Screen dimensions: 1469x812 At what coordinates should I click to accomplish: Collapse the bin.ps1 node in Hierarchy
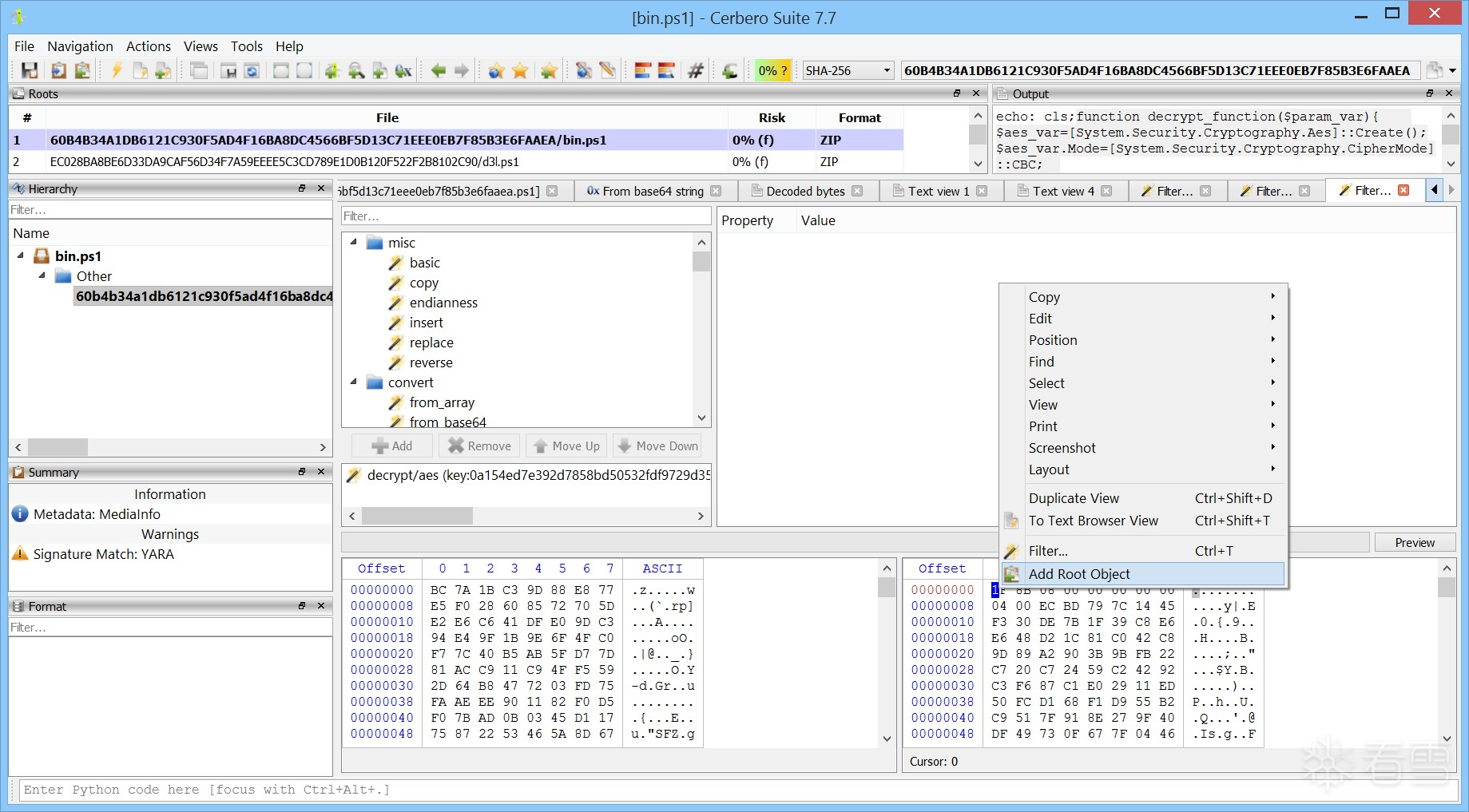21,255
